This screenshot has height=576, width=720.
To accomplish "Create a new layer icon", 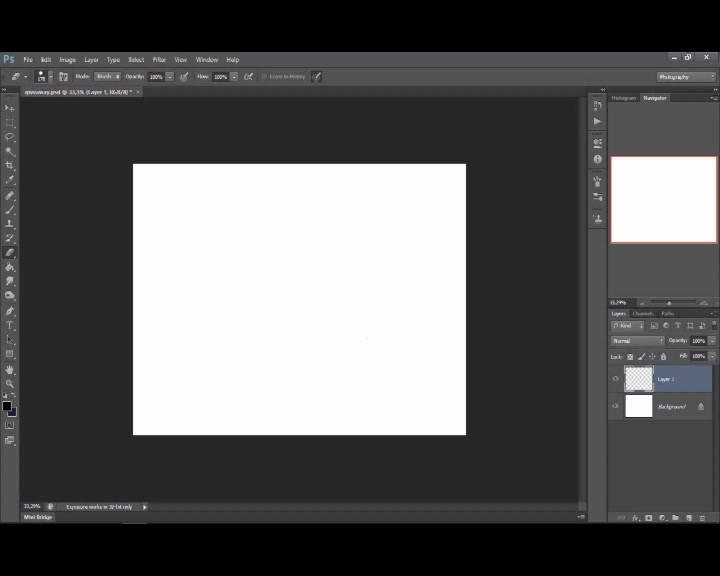I will click(x=689, y=518).
